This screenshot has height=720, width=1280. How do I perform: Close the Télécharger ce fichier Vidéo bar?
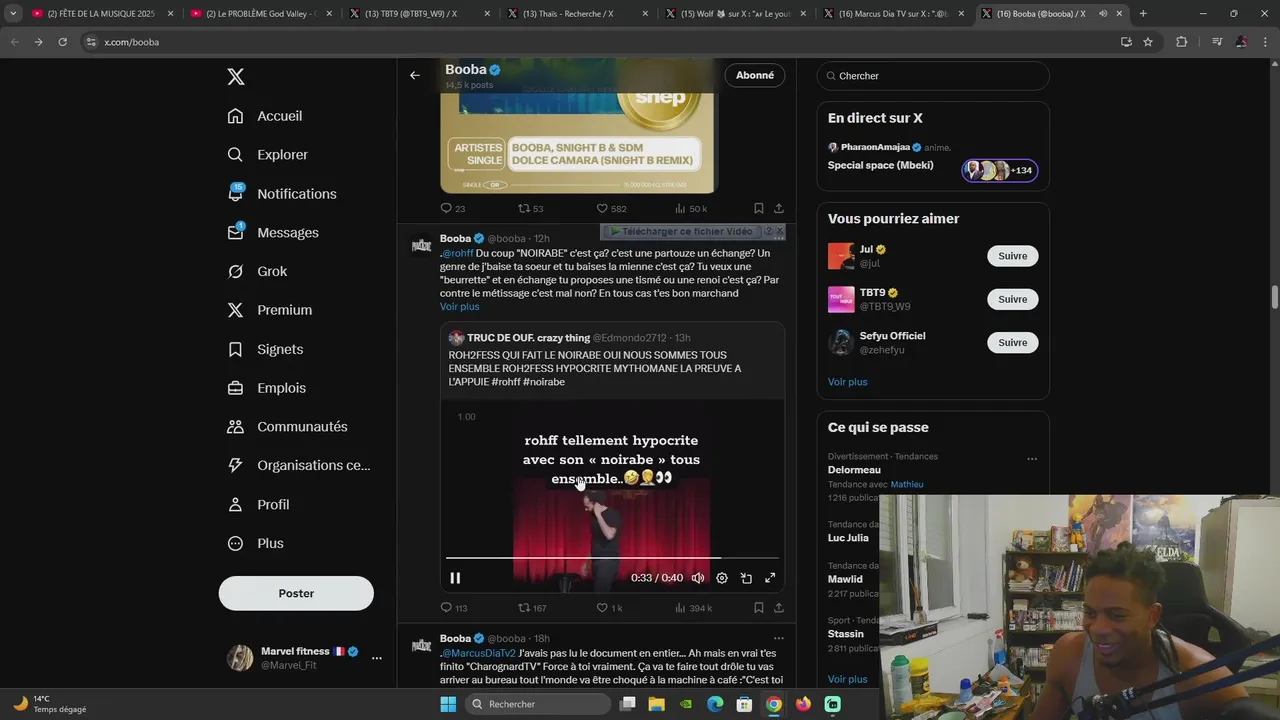[780, 231]
